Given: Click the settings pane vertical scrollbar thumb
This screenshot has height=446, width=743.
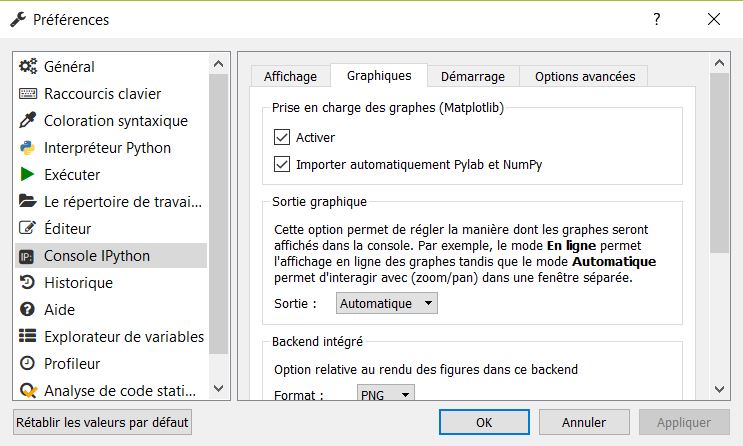Looking at the screenshot, I should (x=719, y=163).
